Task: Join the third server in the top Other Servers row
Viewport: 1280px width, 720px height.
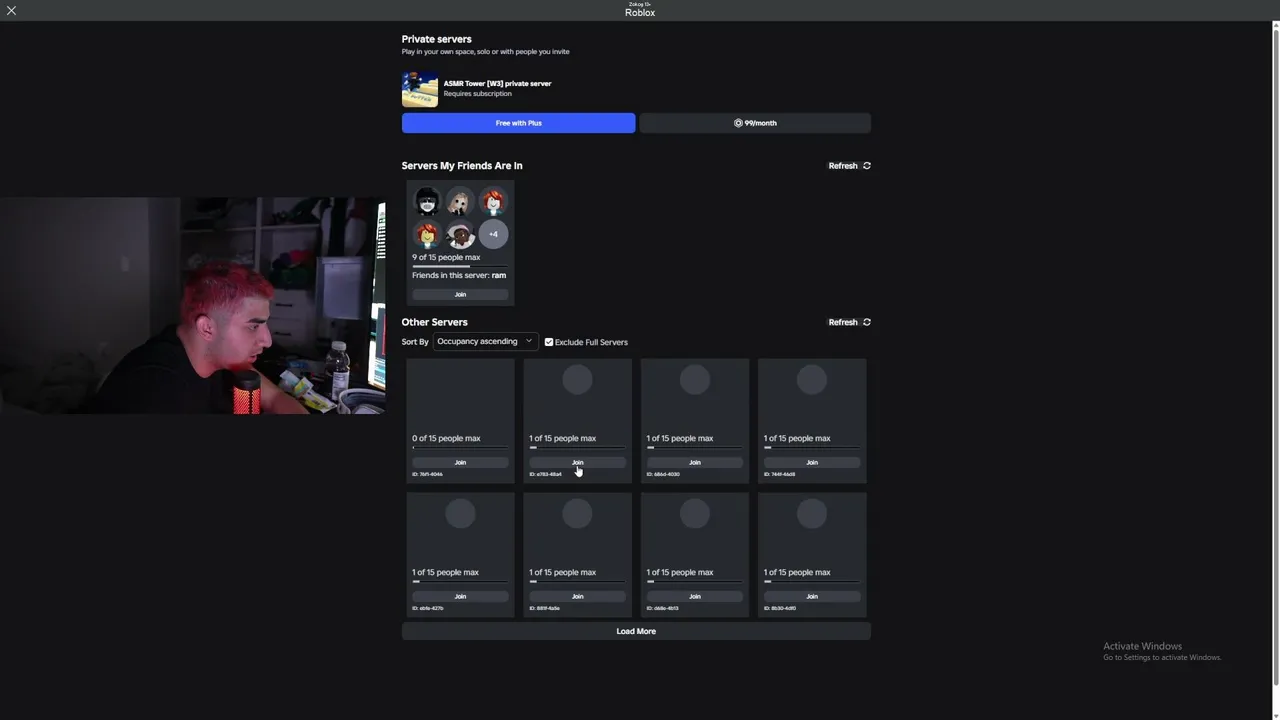Action: pyautogui.click(x=694, y=462)
